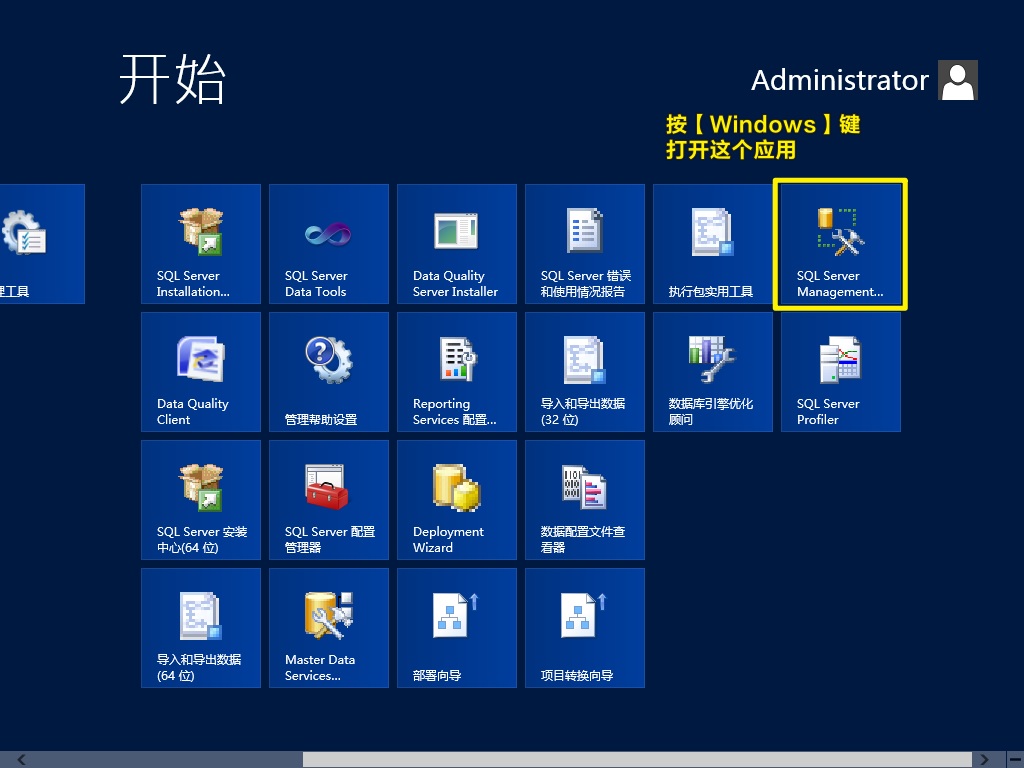This screenshot has width=1024, height=768.
Task: Open 管理帮助设置 tile
Action: (329, 372)
